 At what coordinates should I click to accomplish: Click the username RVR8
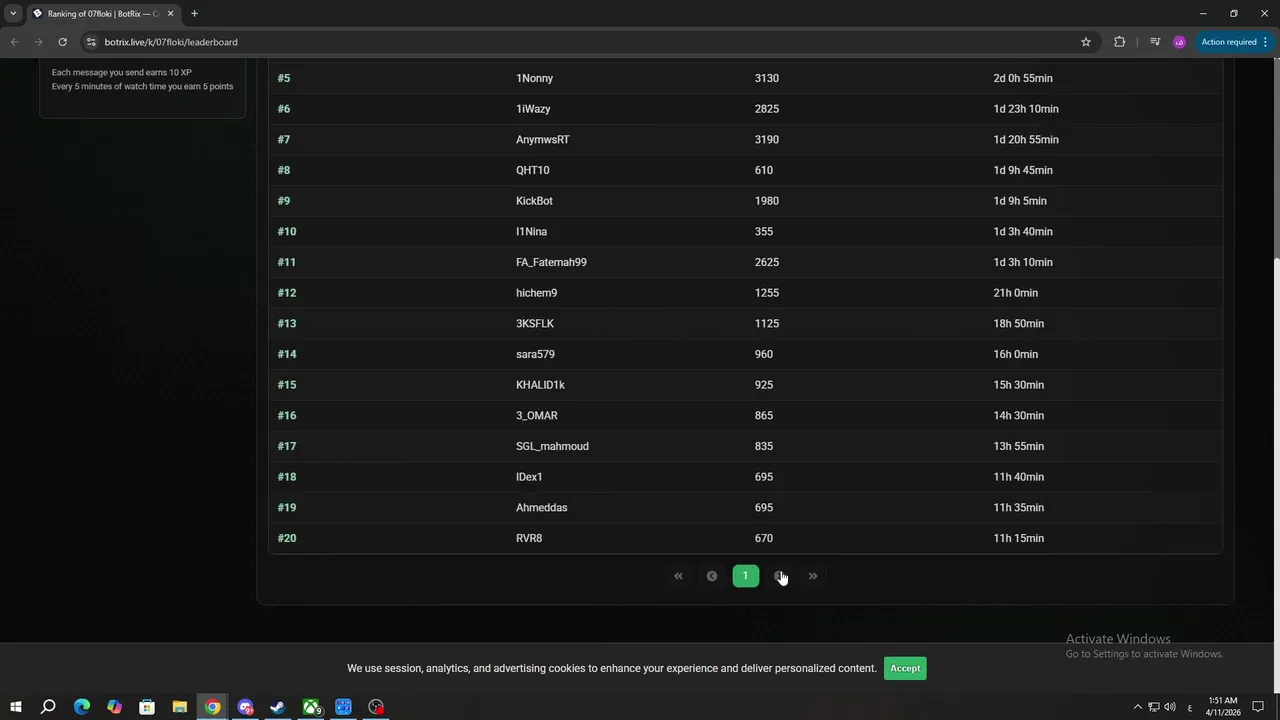pos(529,538)
